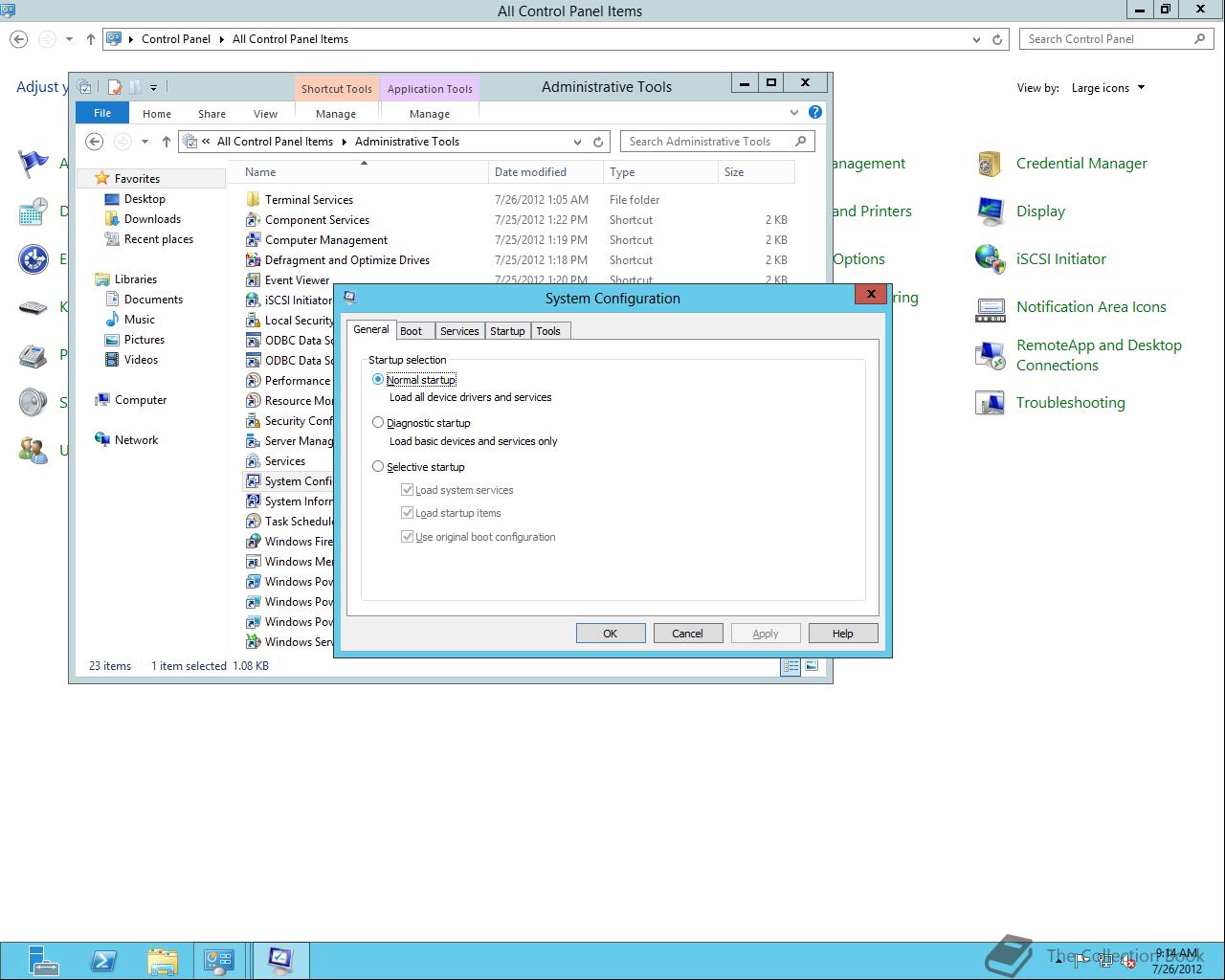Switch to the Startup tab

pyautogui.click(x=507, y=331)
